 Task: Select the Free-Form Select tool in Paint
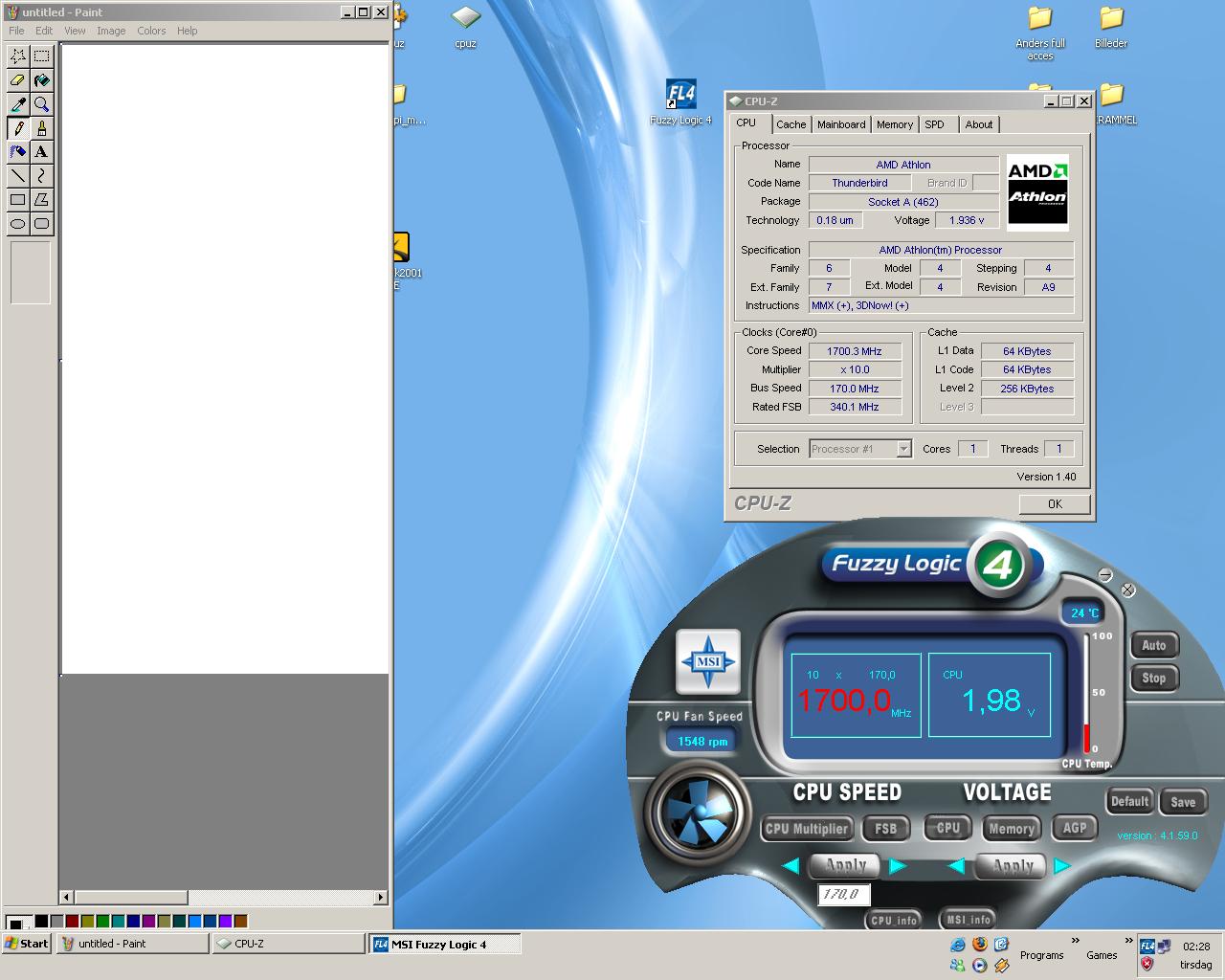coord(17,56)
